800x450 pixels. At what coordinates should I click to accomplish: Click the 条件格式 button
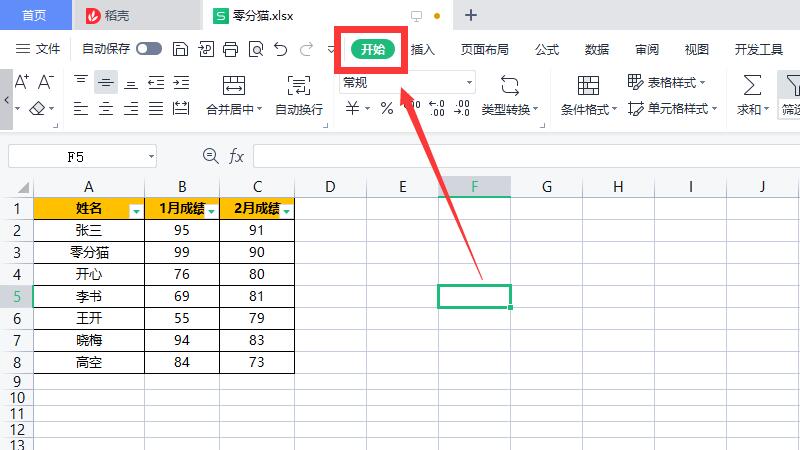click(x=588, y=95)
